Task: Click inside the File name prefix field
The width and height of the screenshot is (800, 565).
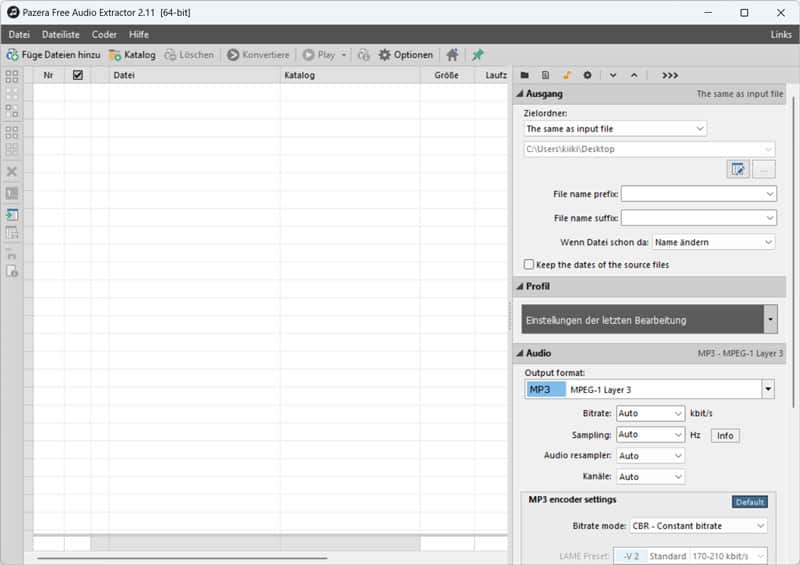Action: click(x=693, y=194)
